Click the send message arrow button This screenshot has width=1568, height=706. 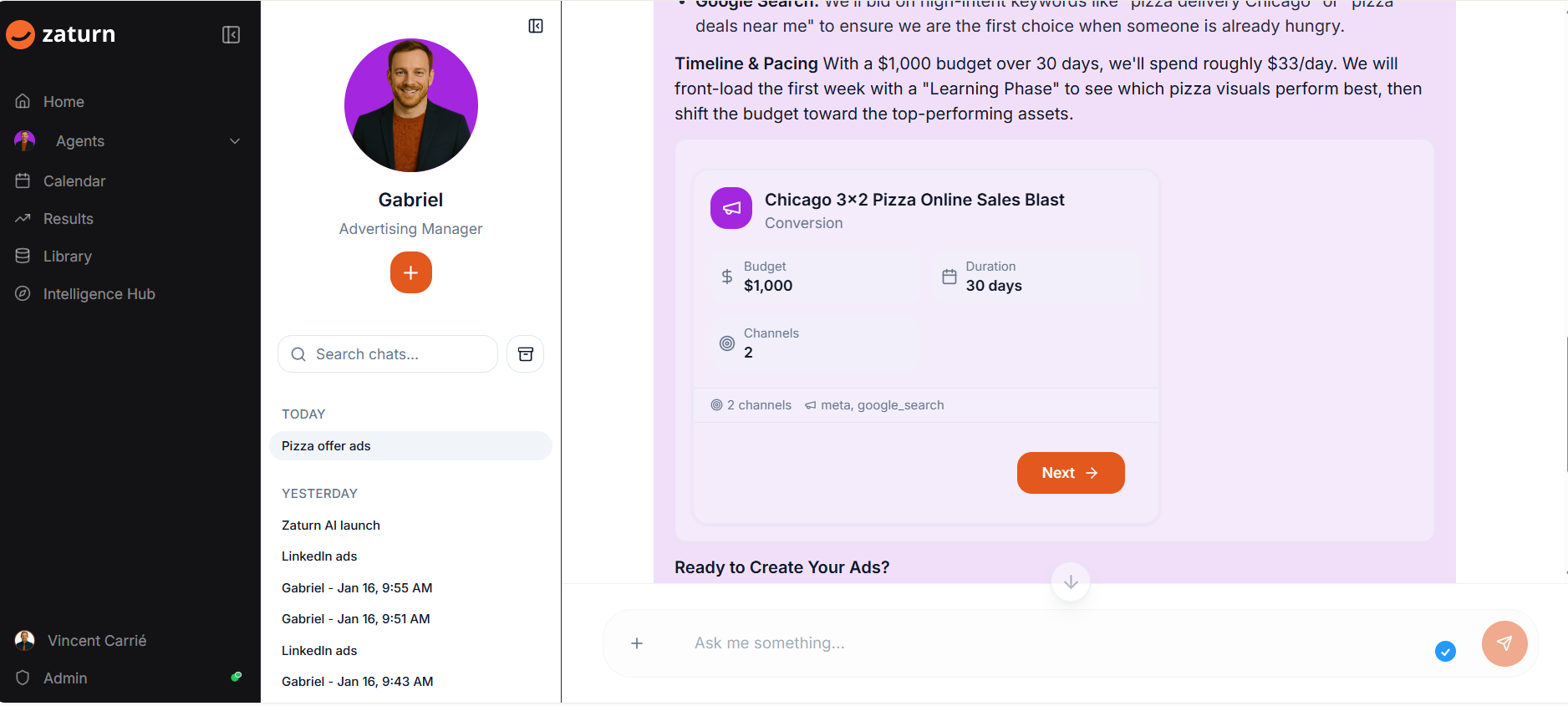click(1504, 643)
